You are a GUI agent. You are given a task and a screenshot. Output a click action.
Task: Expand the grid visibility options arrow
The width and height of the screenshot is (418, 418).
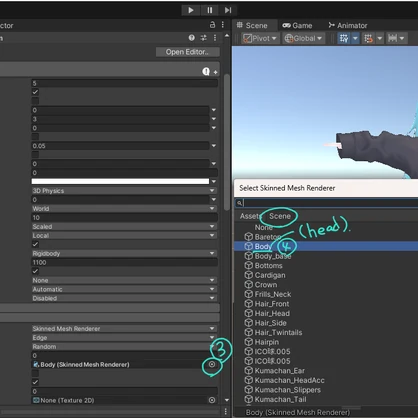355,39
